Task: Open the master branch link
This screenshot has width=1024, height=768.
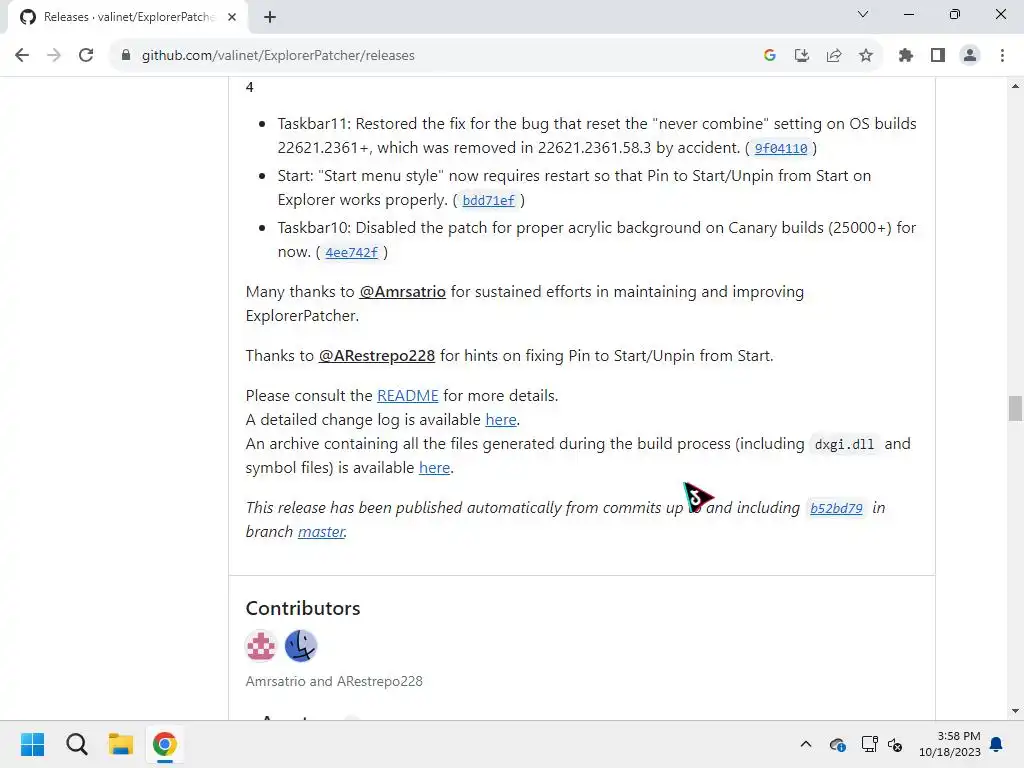Action: point(321,532)
